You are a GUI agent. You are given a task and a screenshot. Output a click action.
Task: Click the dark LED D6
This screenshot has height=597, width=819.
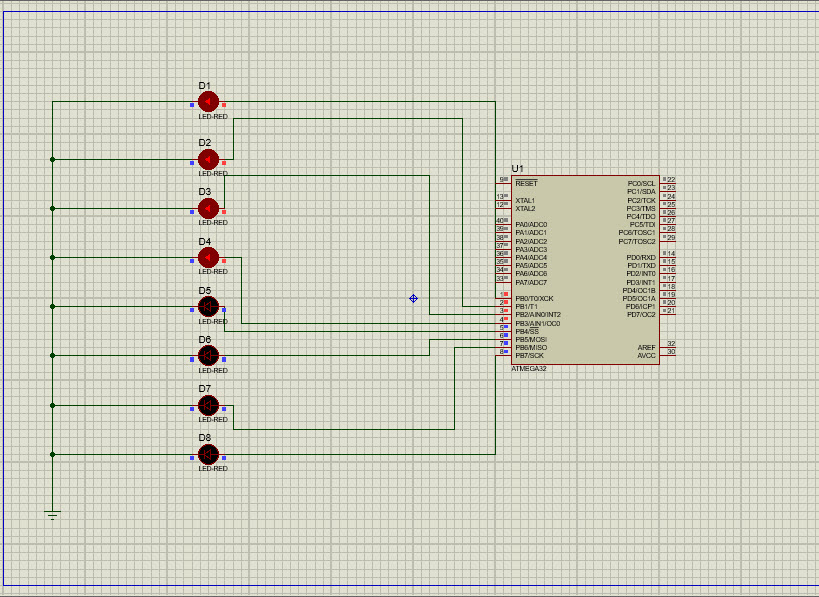[208, 355]
